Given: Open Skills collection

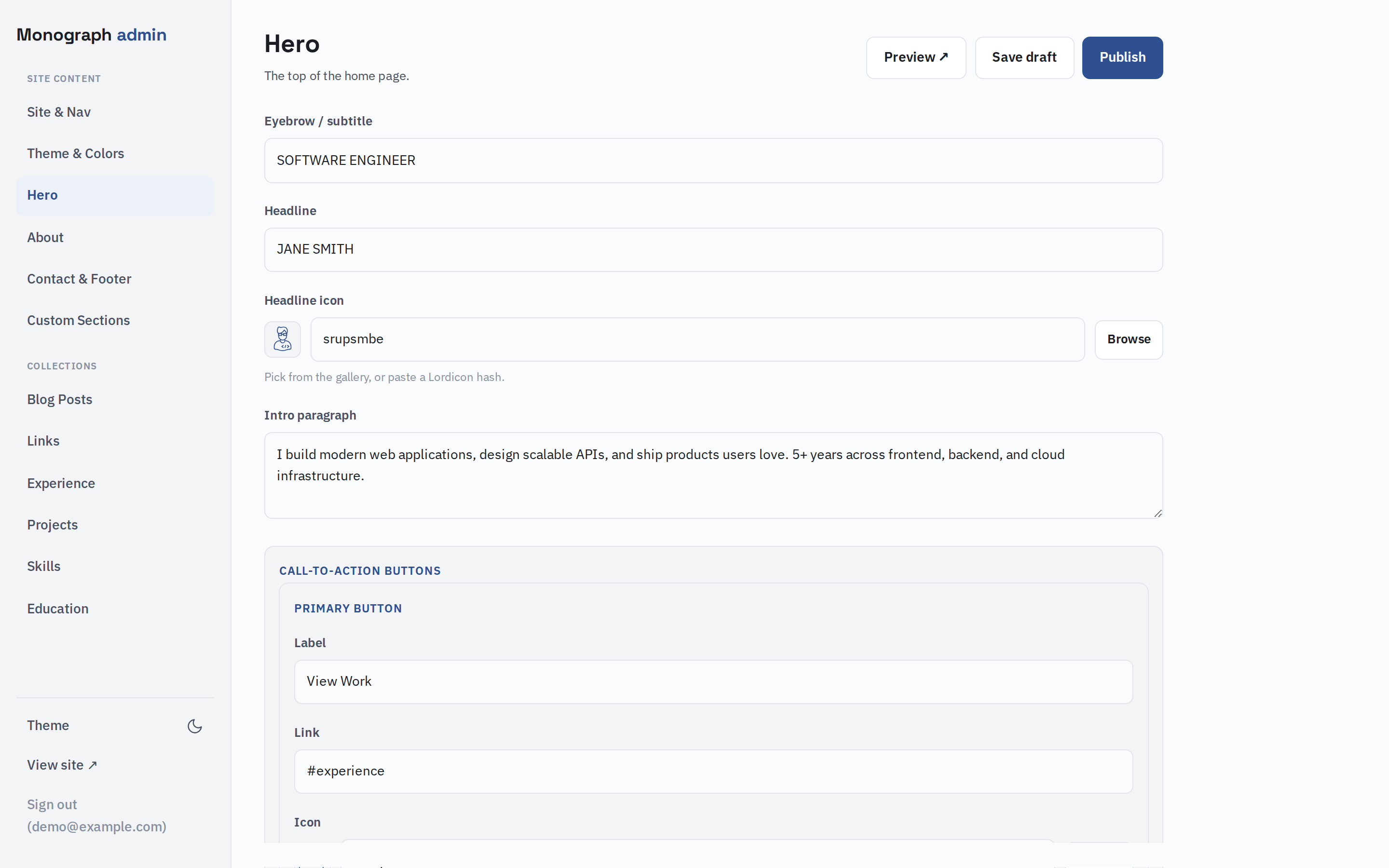Looking at the screenshot, I should [115, 566].
